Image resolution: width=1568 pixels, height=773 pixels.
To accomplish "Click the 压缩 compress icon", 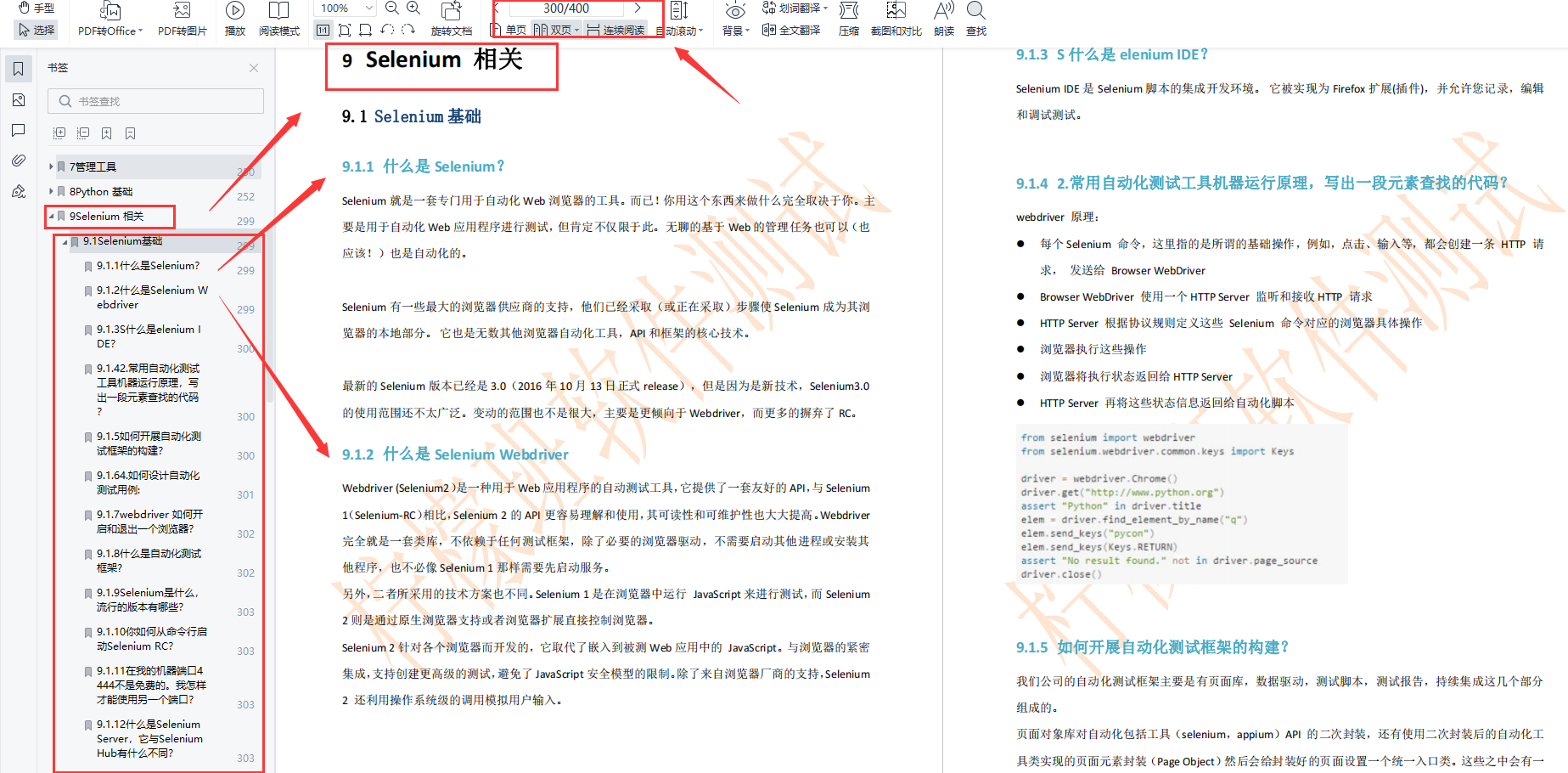I will tap(848, 20).
